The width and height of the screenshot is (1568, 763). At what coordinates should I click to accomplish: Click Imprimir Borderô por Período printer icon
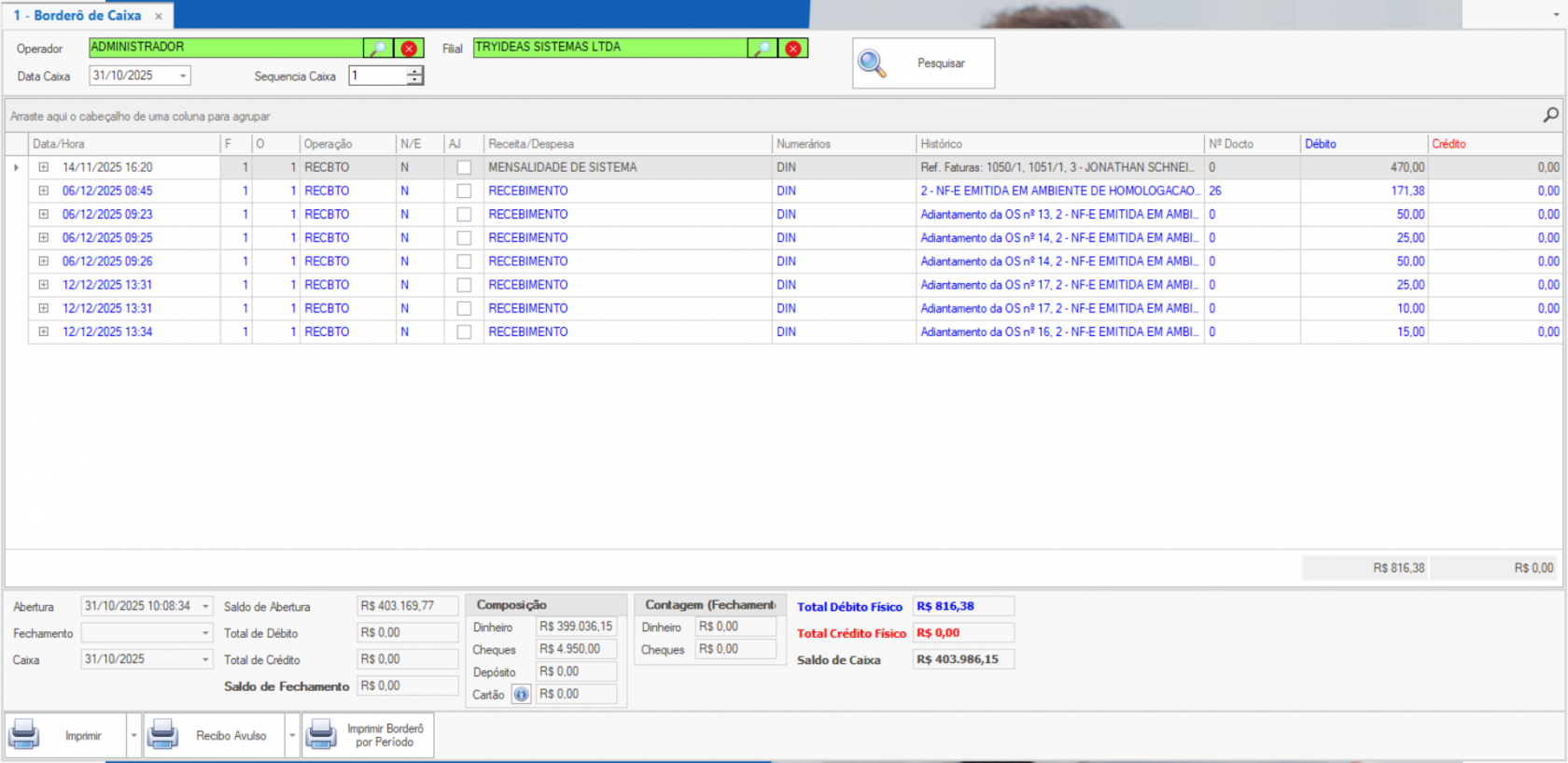tap(321, 735)
